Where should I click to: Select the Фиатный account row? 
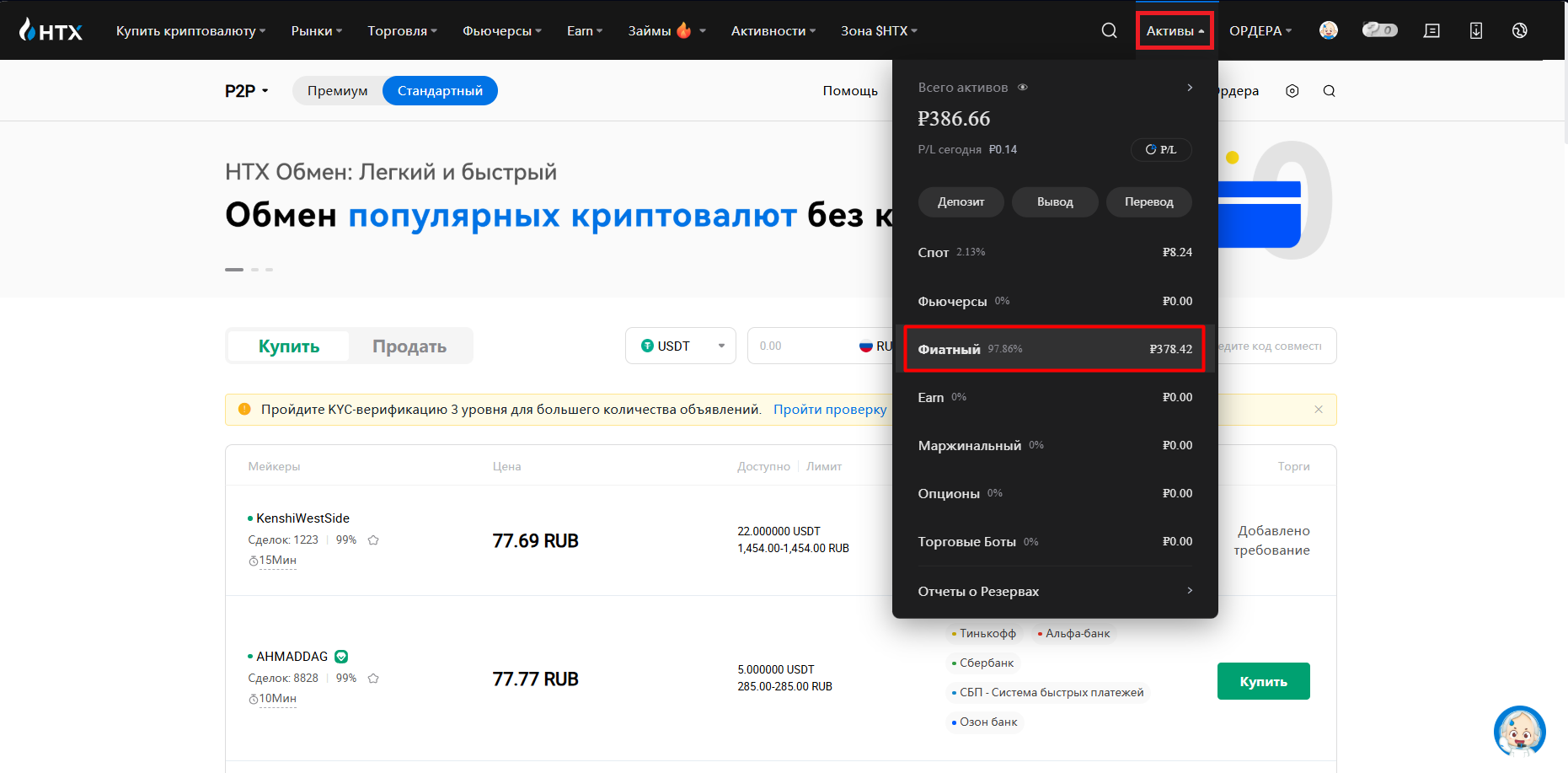tap(1055, 349)
